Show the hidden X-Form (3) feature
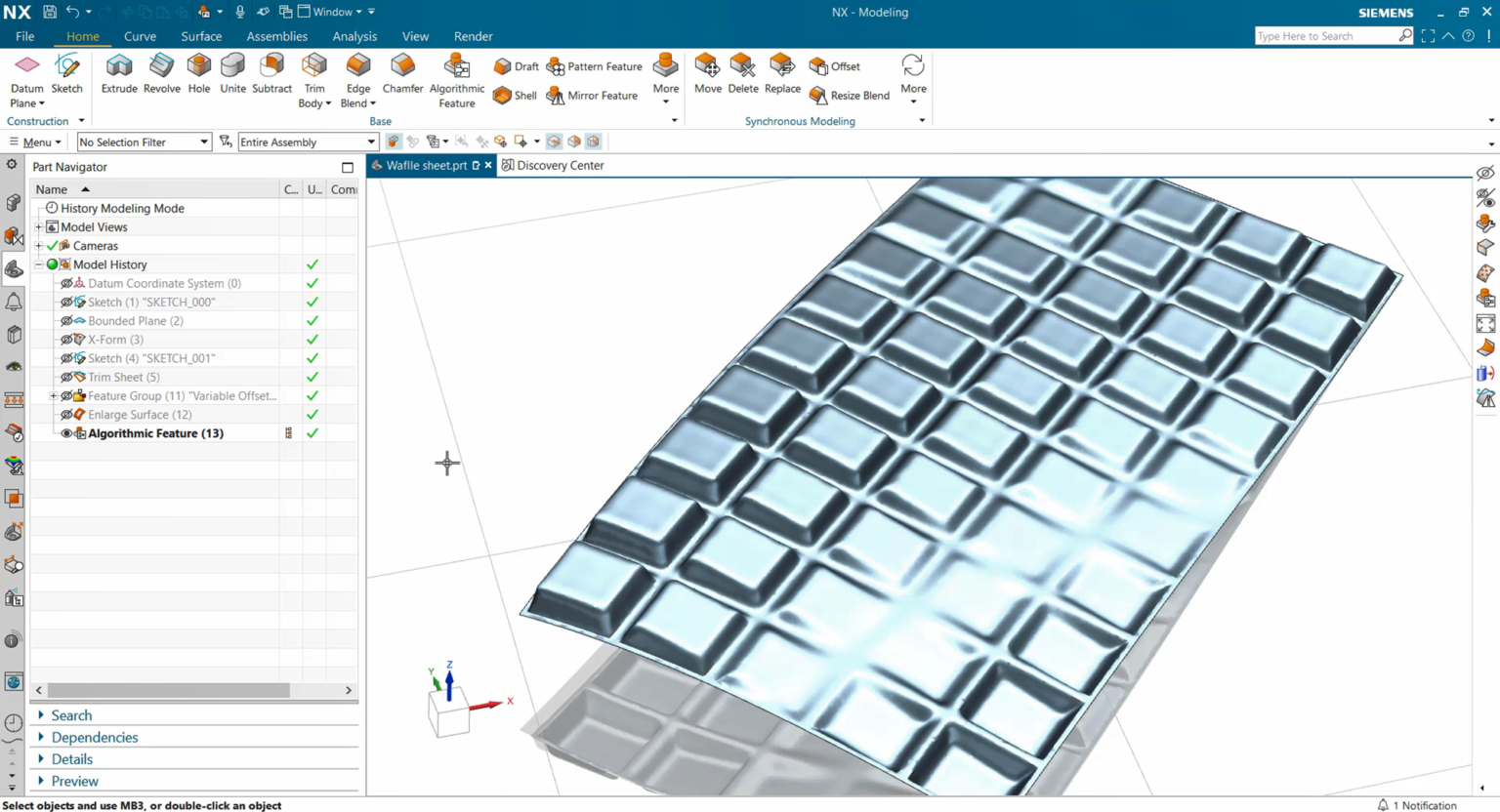 [x=66, y=340]
